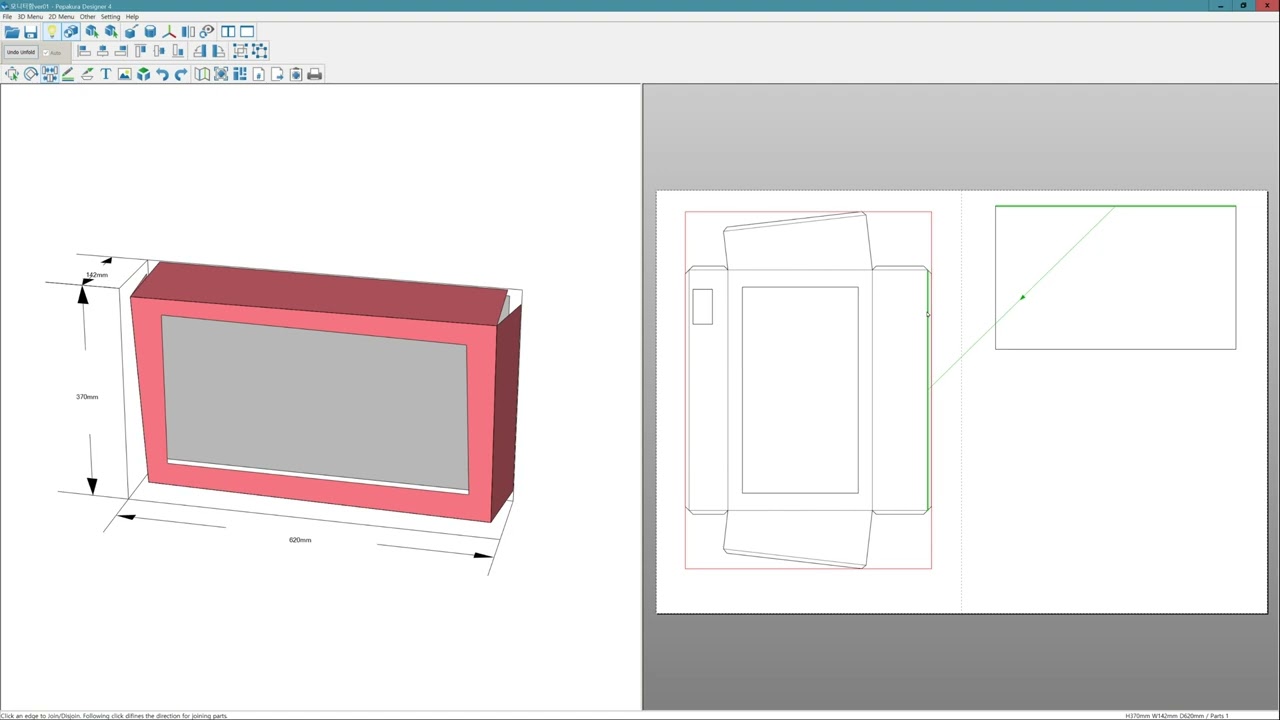The image size is (1280, 720).
Task: Select the Join/Disjoin faces tool
Action: pyautogui.click(x=49, y=74)
